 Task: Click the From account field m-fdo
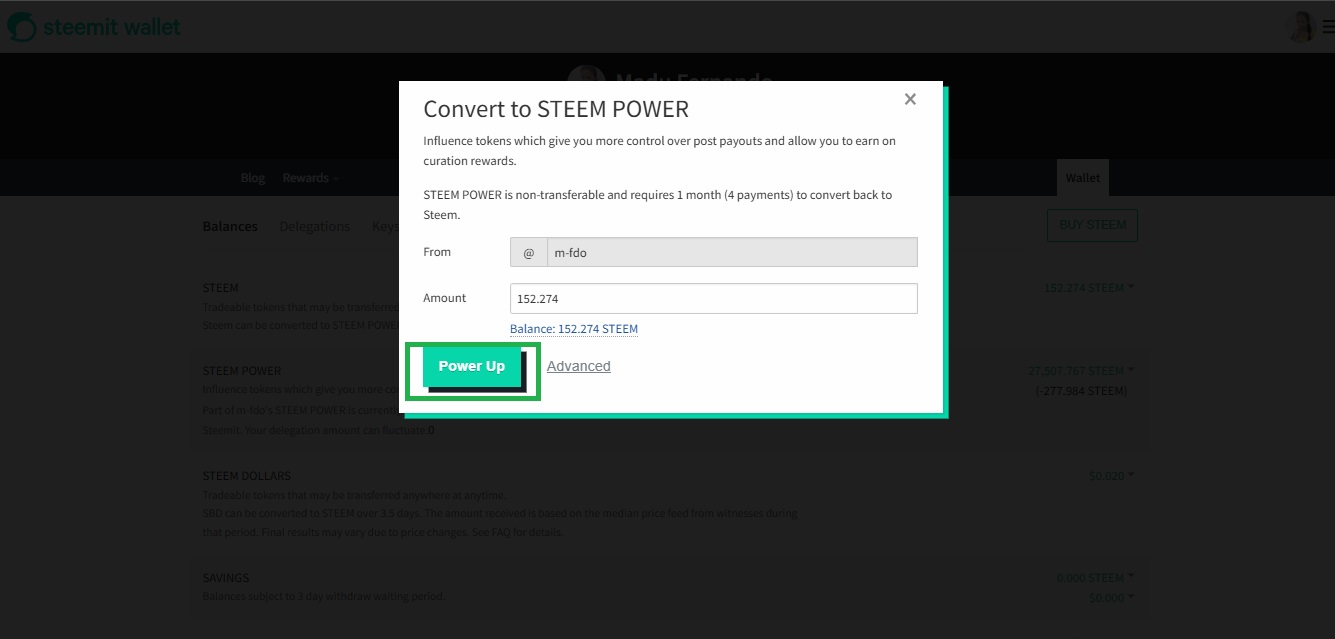click(x=732, y=252)
